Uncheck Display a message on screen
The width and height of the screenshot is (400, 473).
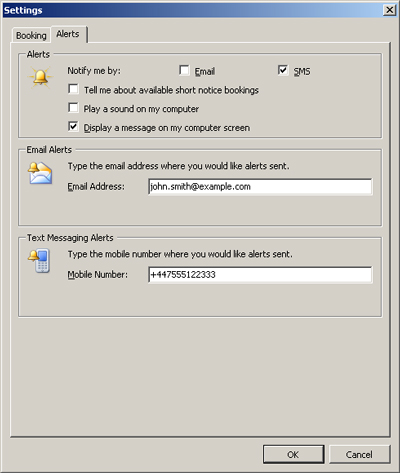[x=73, y=127]
